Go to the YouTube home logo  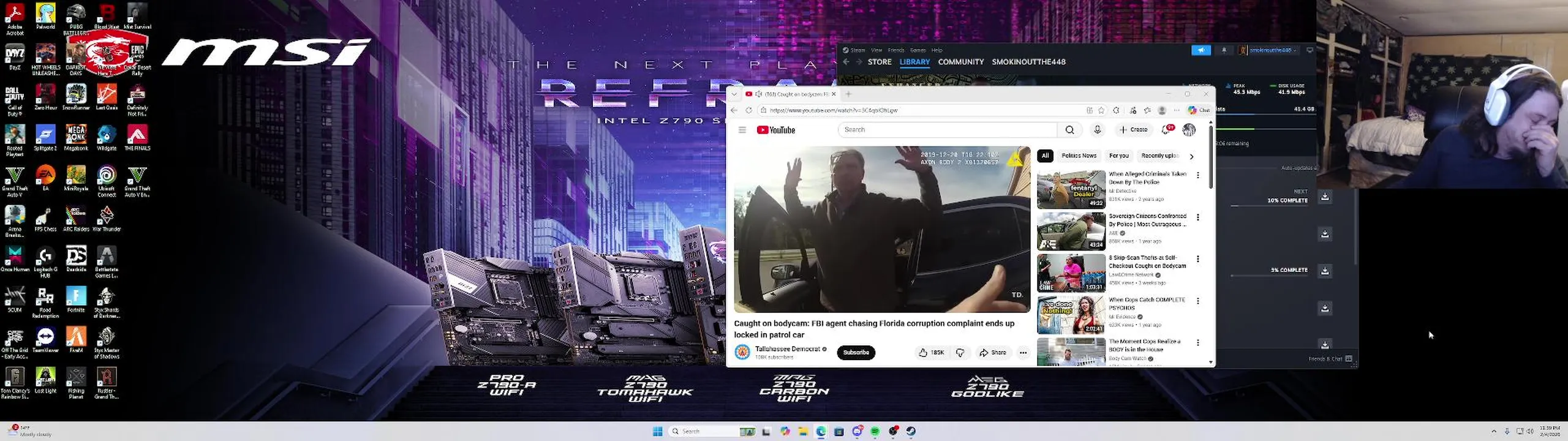[775, 130]
